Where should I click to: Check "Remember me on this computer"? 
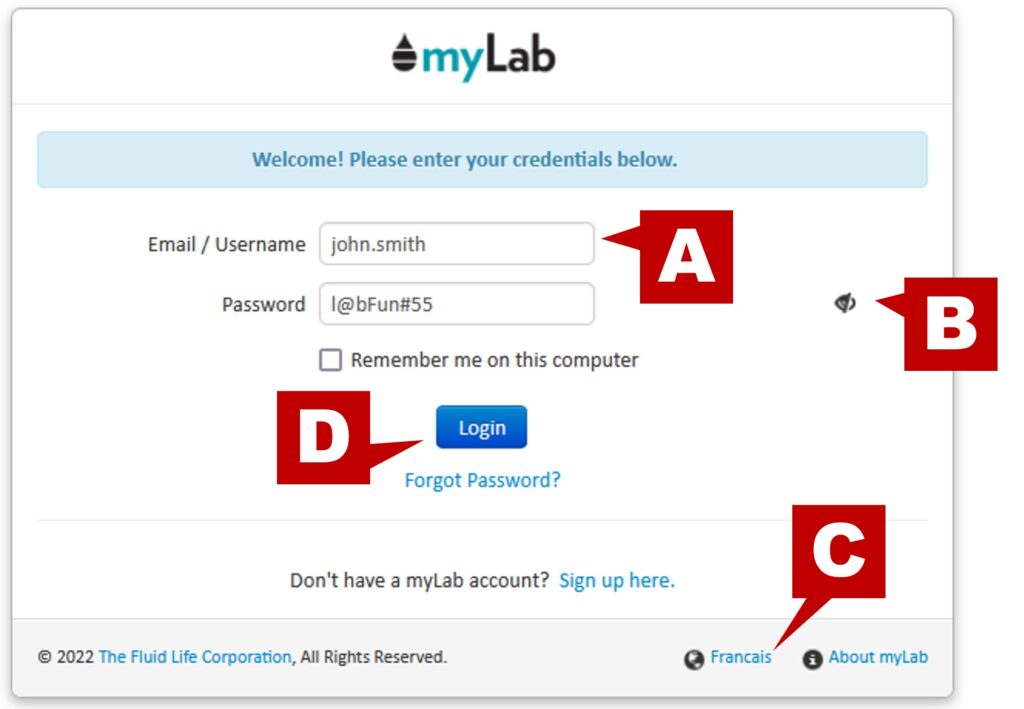pos(330,360)
